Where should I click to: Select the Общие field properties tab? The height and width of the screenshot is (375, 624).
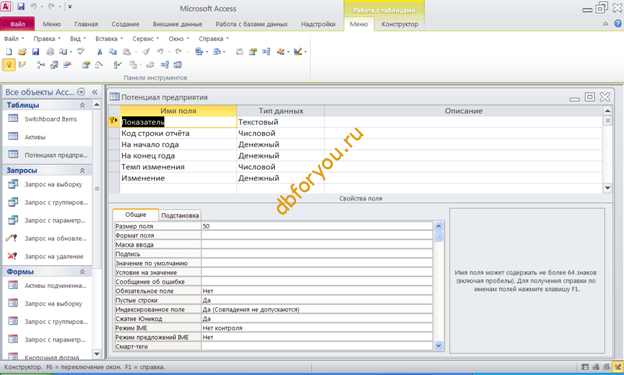click(x=136, y=215)
